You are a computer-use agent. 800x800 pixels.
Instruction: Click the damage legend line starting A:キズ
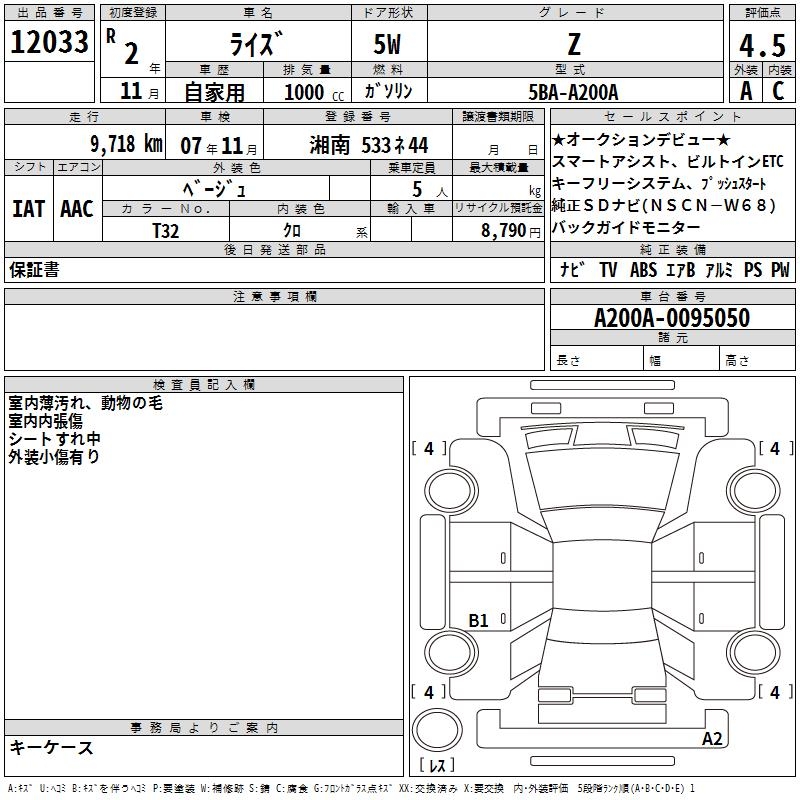[351, 789]
